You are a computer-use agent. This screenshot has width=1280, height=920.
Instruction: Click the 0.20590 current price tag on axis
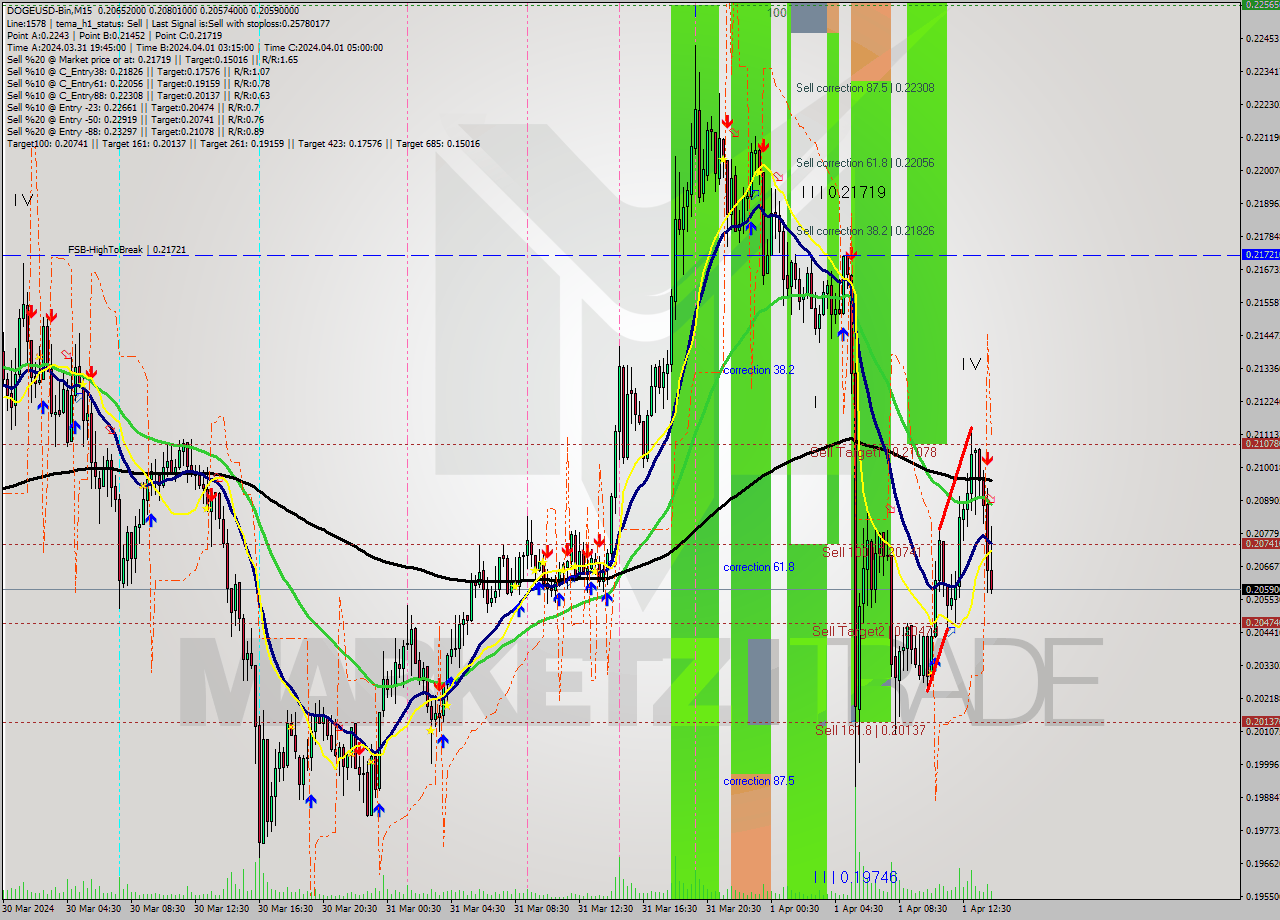coord(1260,589)
